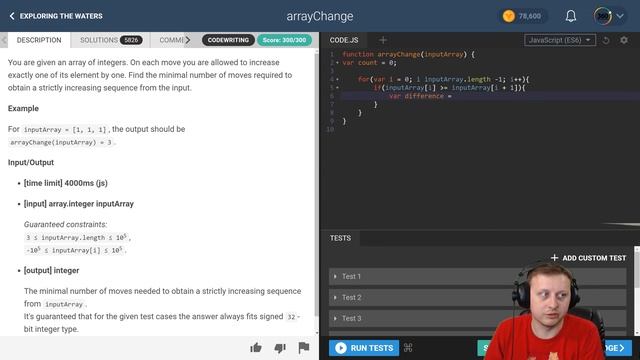Flag the task with the flag icon
The image size is (640, 360).
(304, 348)
